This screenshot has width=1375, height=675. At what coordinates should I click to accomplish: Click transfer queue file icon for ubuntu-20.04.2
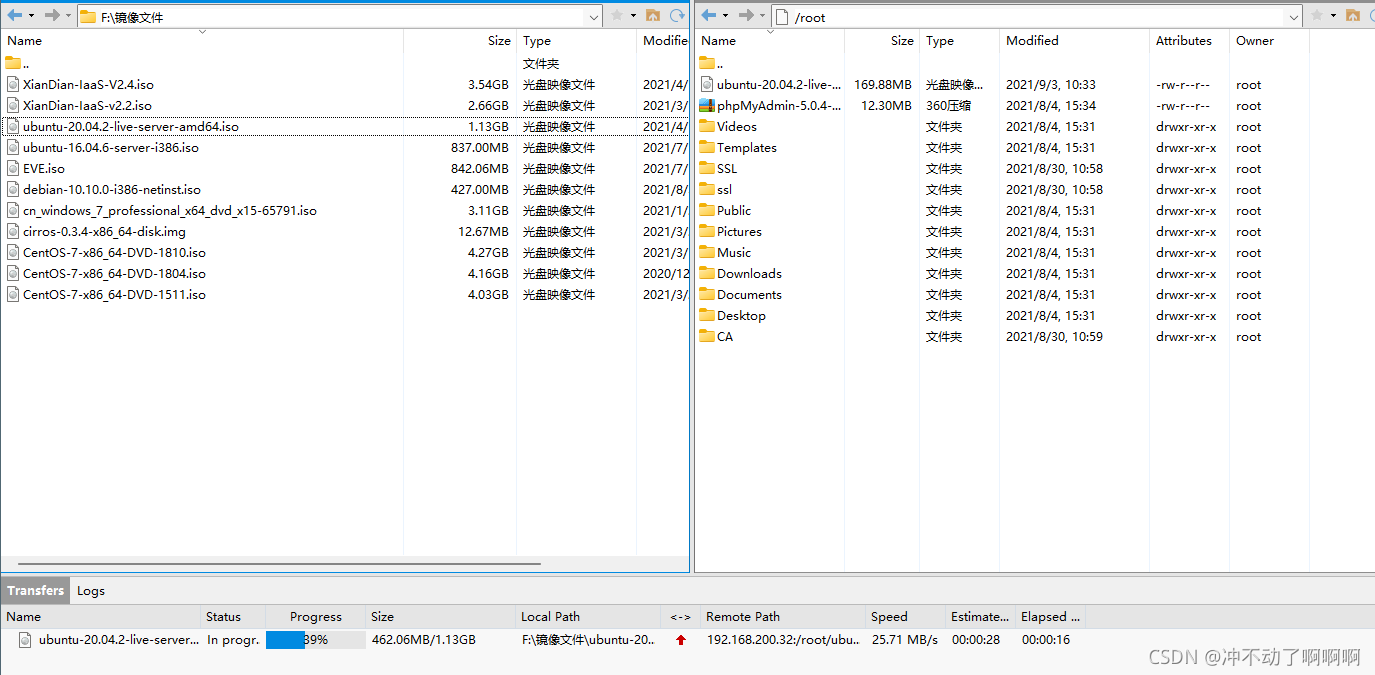click(x=26, y=640)
